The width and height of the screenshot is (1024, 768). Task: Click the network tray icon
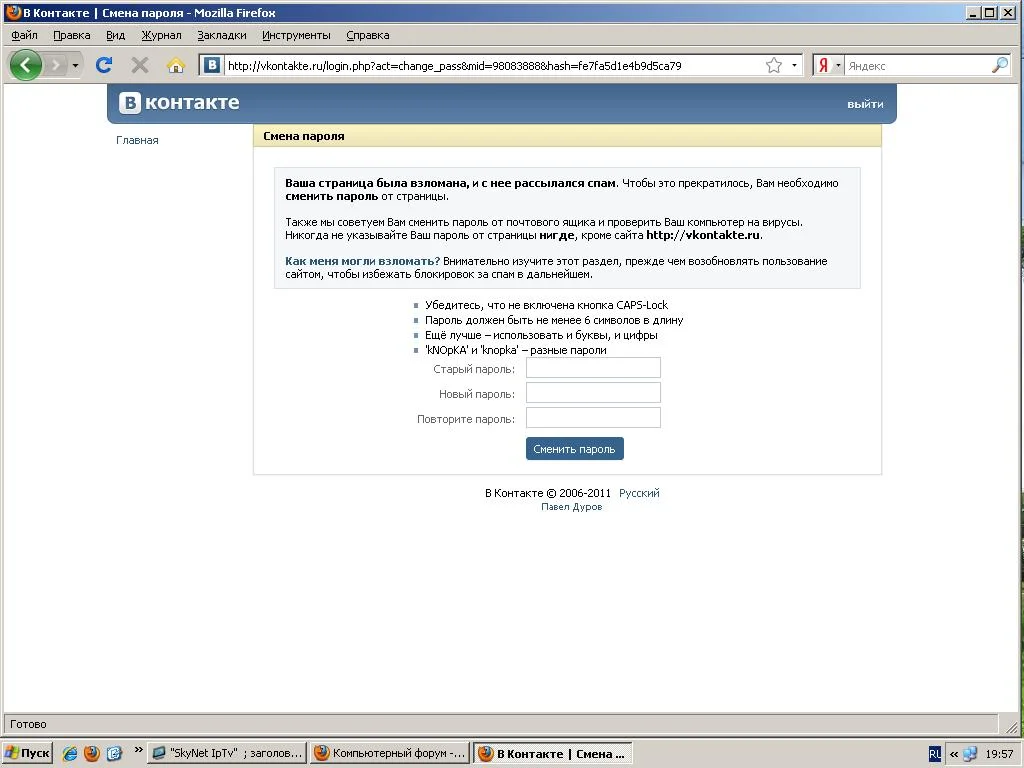click(970, 754)
